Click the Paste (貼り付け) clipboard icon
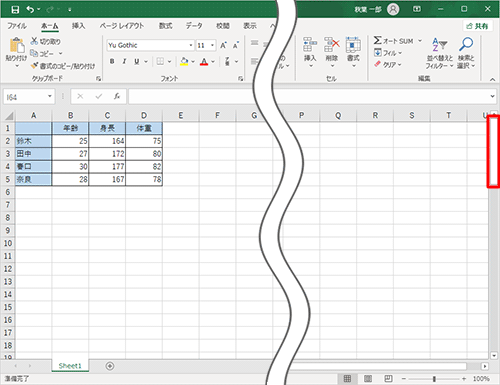The width and height of the screenshot is (500, 385). point(17,46)
